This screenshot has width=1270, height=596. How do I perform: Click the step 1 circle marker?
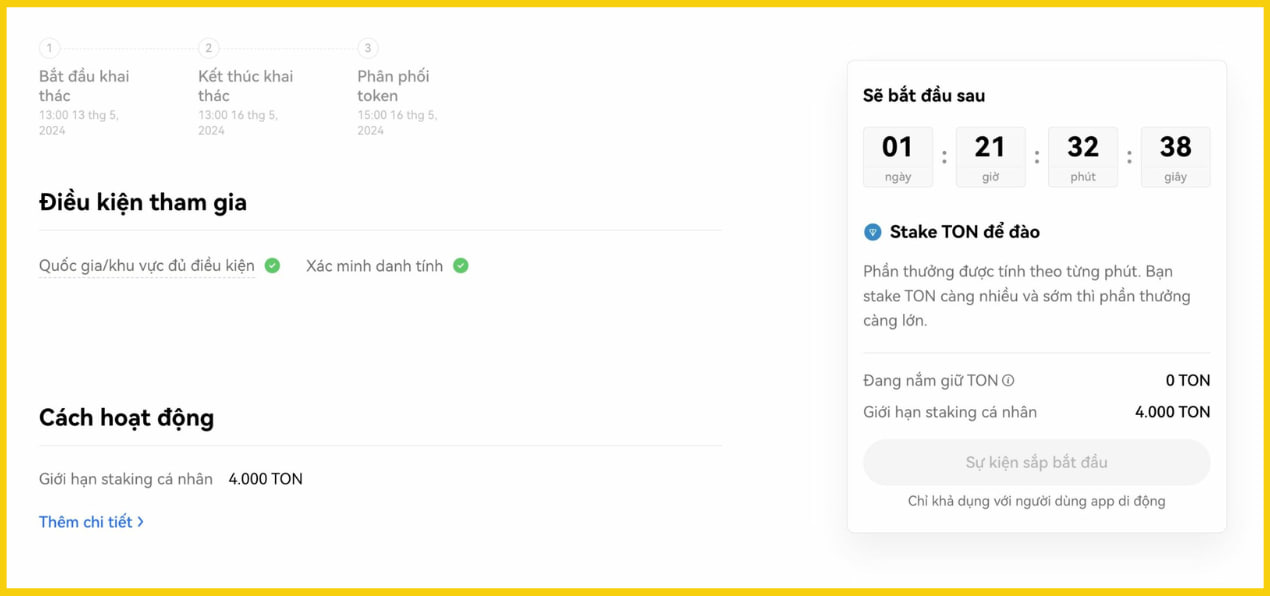[49, 48]
